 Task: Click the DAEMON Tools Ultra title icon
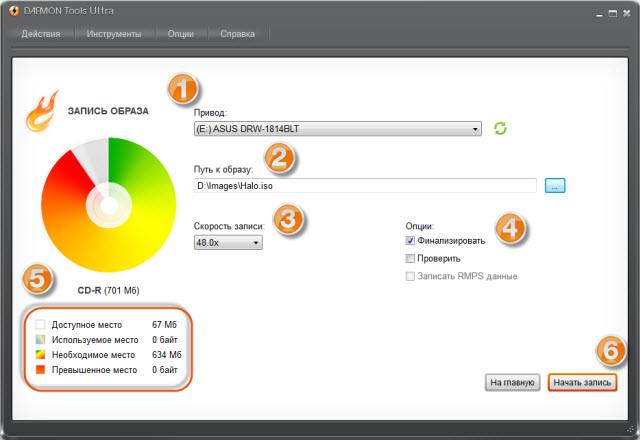coord(13,11)
